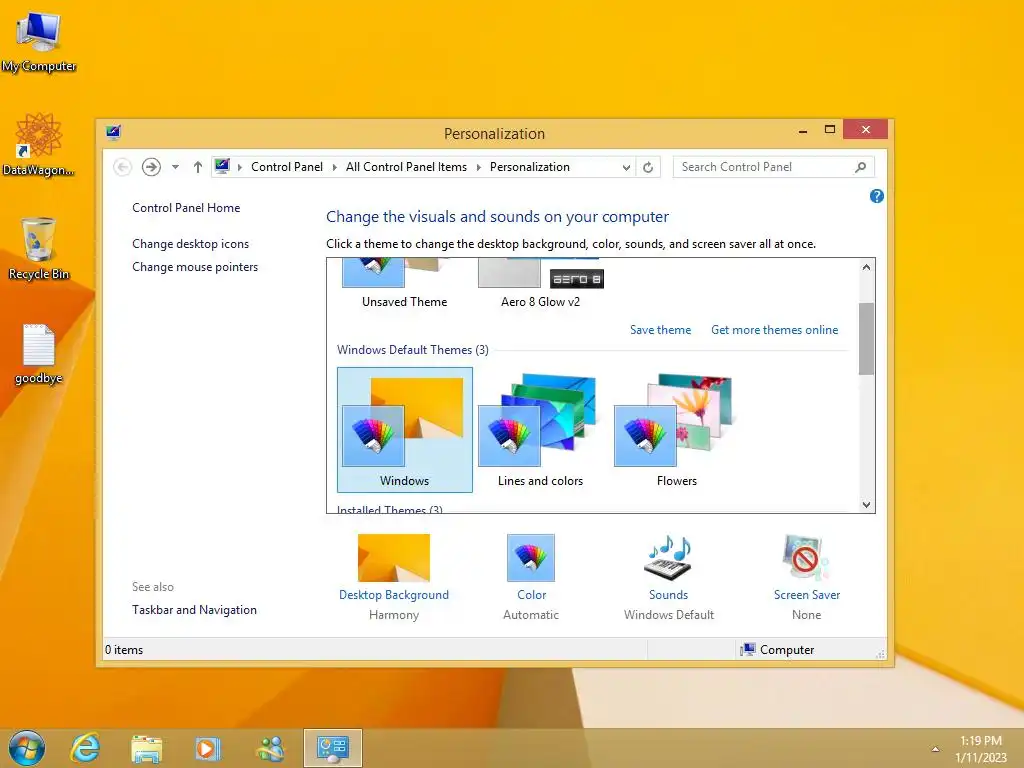The image size is (1024, 768).
Task: Click the search magnifier icon
Action: tap(861, 167)
